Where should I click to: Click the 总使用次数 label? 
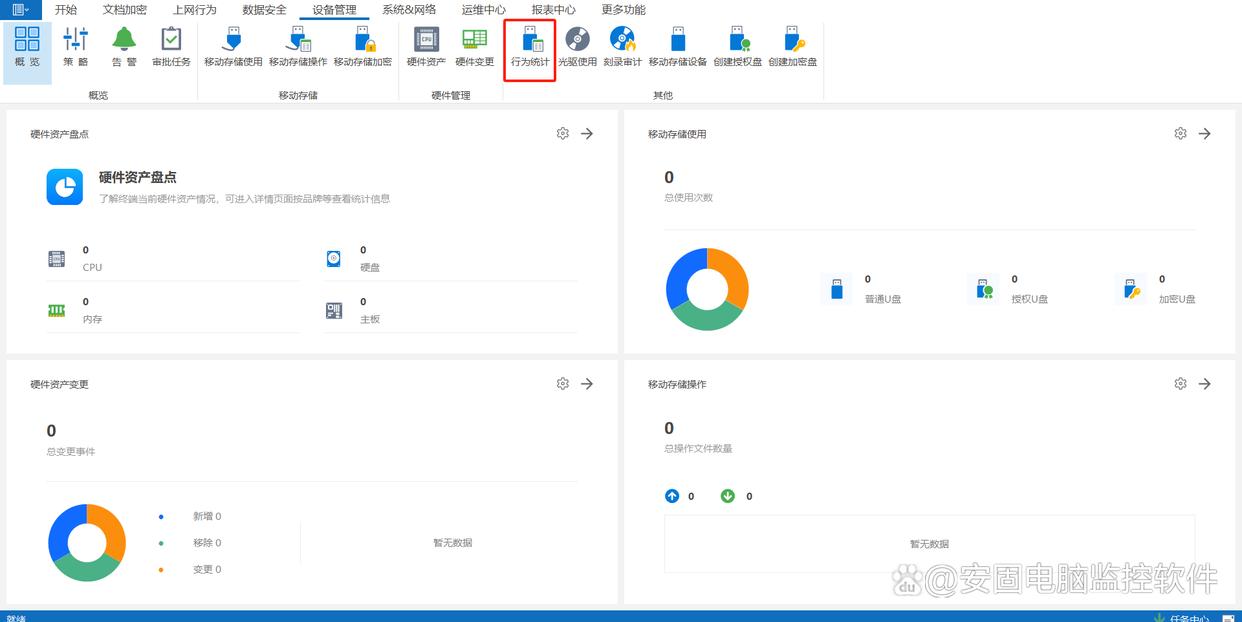coord(689,197)
